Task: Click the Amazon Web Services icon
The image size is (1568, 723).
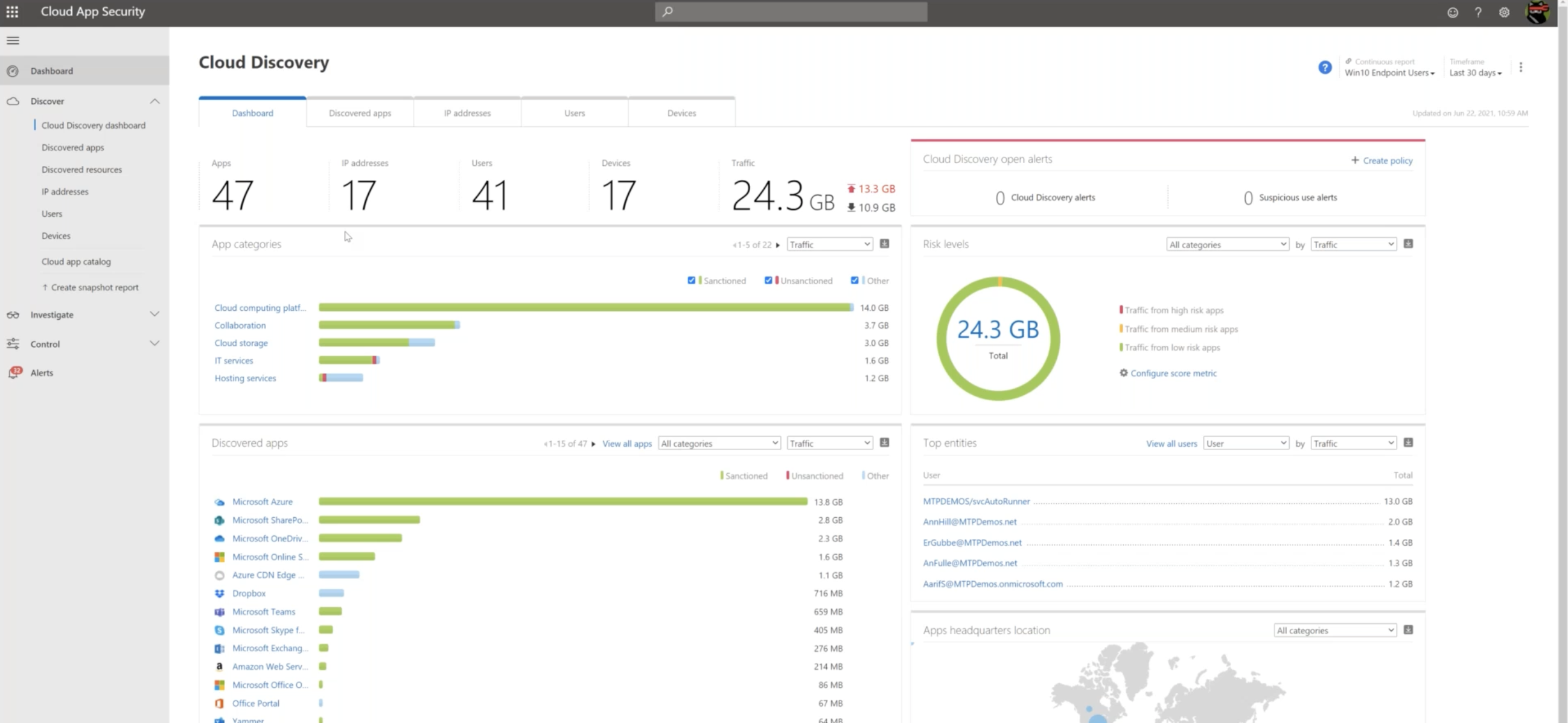Action: click(219, 666)
